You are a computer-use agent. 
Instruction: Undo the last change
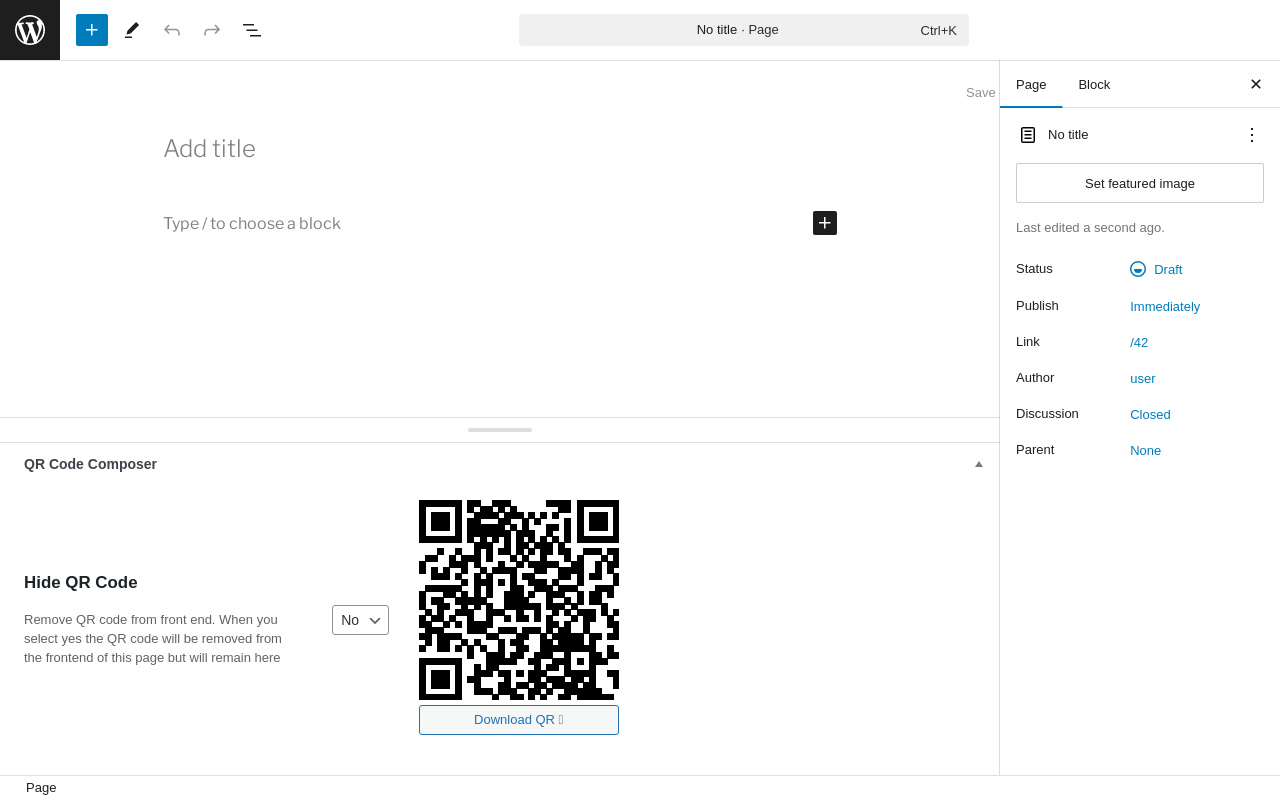tap(172, 30)
